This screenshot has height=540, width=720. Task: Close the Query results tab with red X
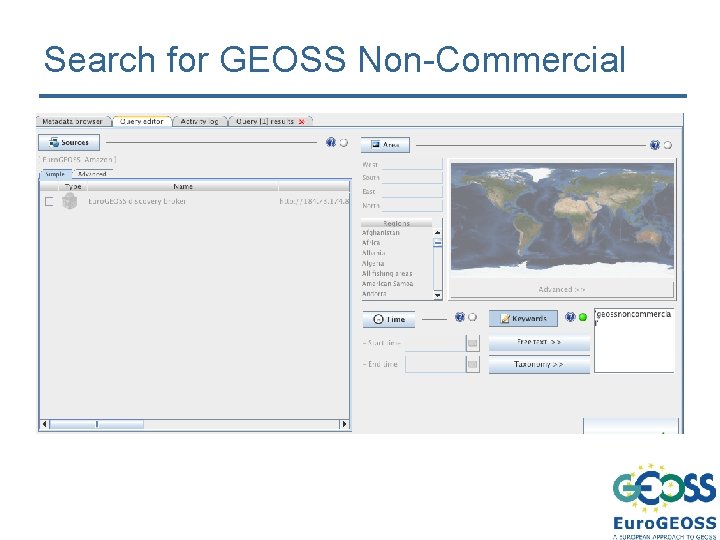(302, 122)
